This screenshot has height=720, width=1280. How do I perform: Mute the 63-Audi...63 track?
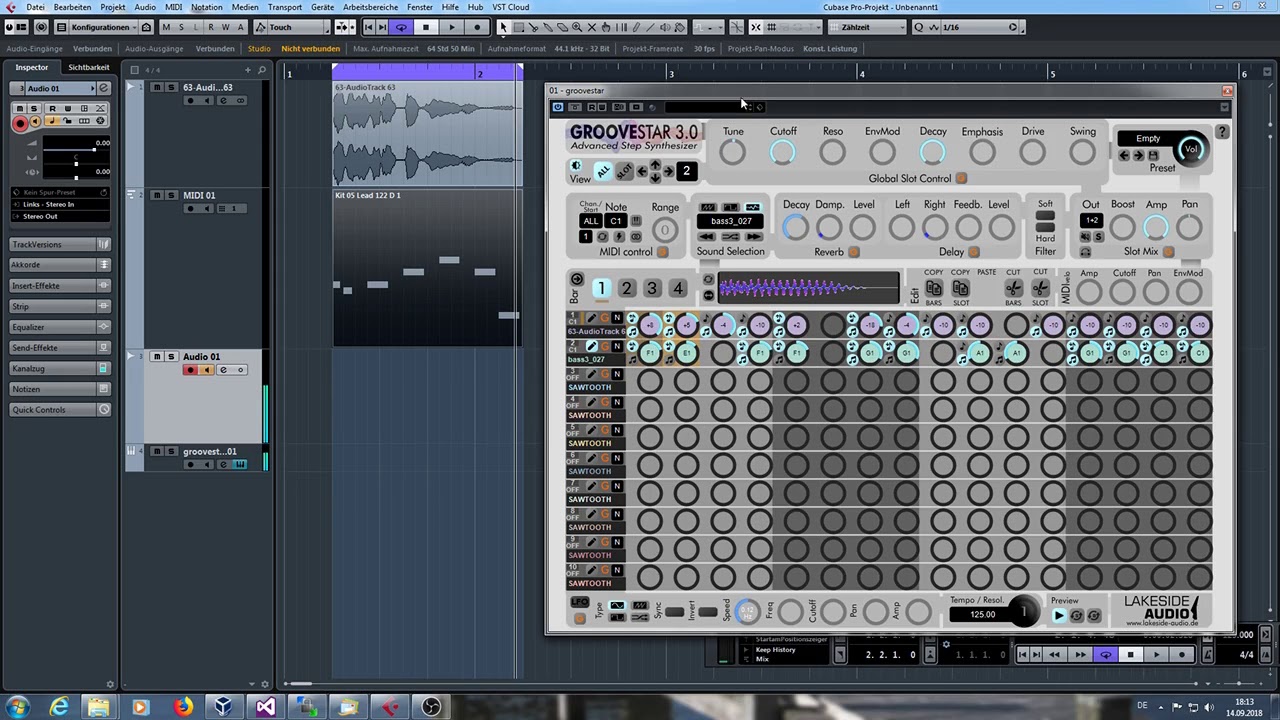157,87
